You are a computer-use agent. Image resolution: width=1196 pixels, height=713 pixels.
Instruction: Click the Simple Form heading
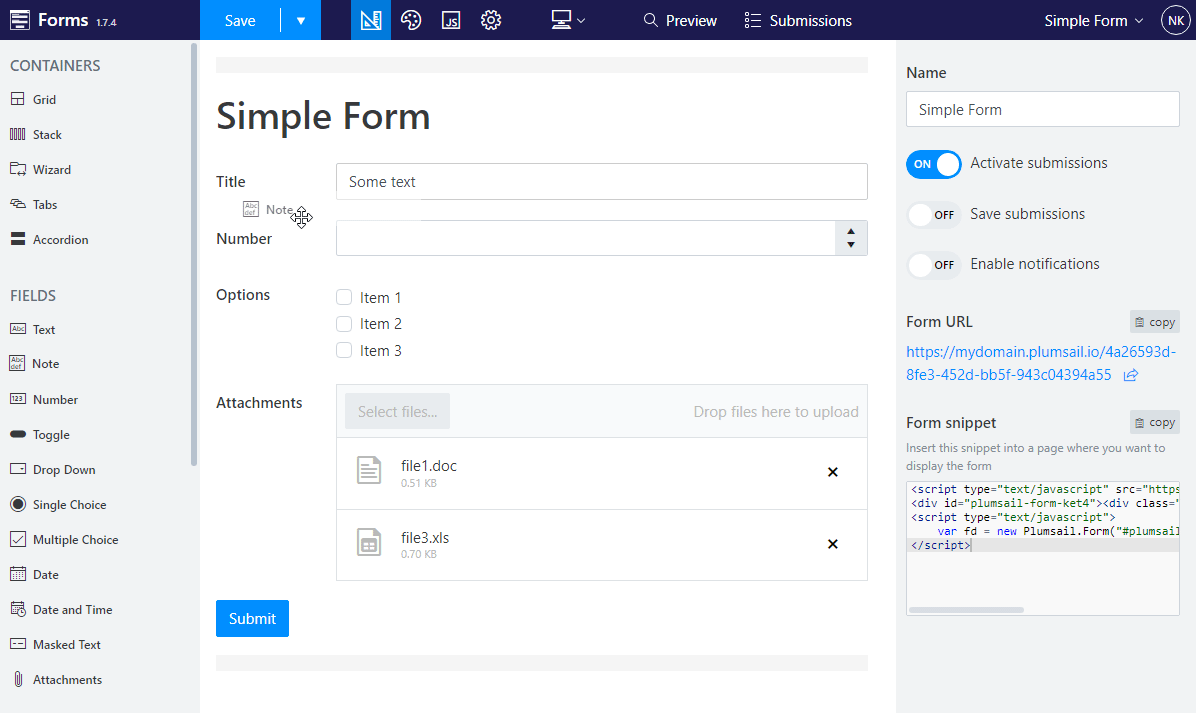tap(323, 117)
